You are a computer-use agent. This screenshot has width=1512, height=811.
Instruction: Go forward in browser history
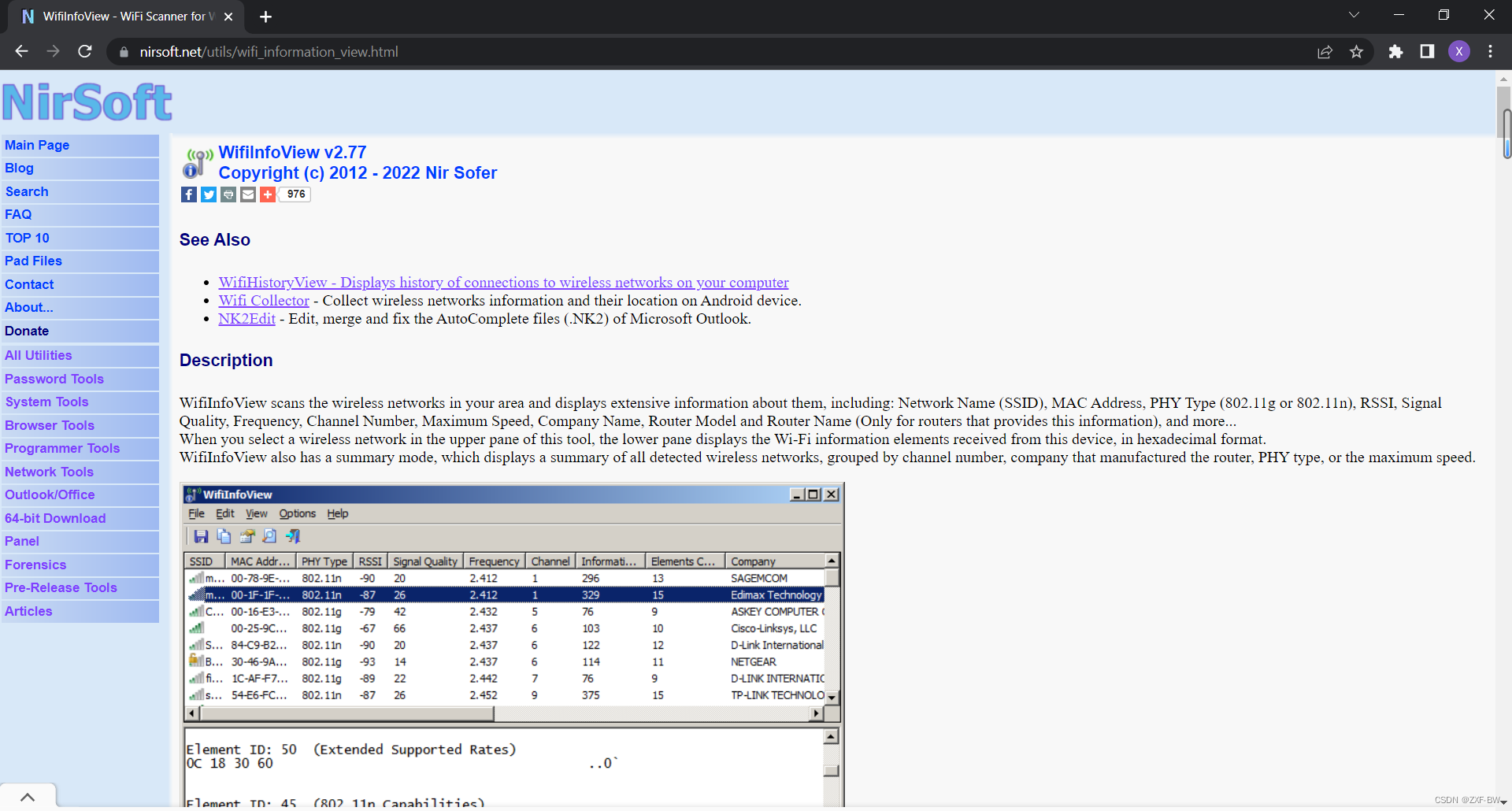pos(53,51)
